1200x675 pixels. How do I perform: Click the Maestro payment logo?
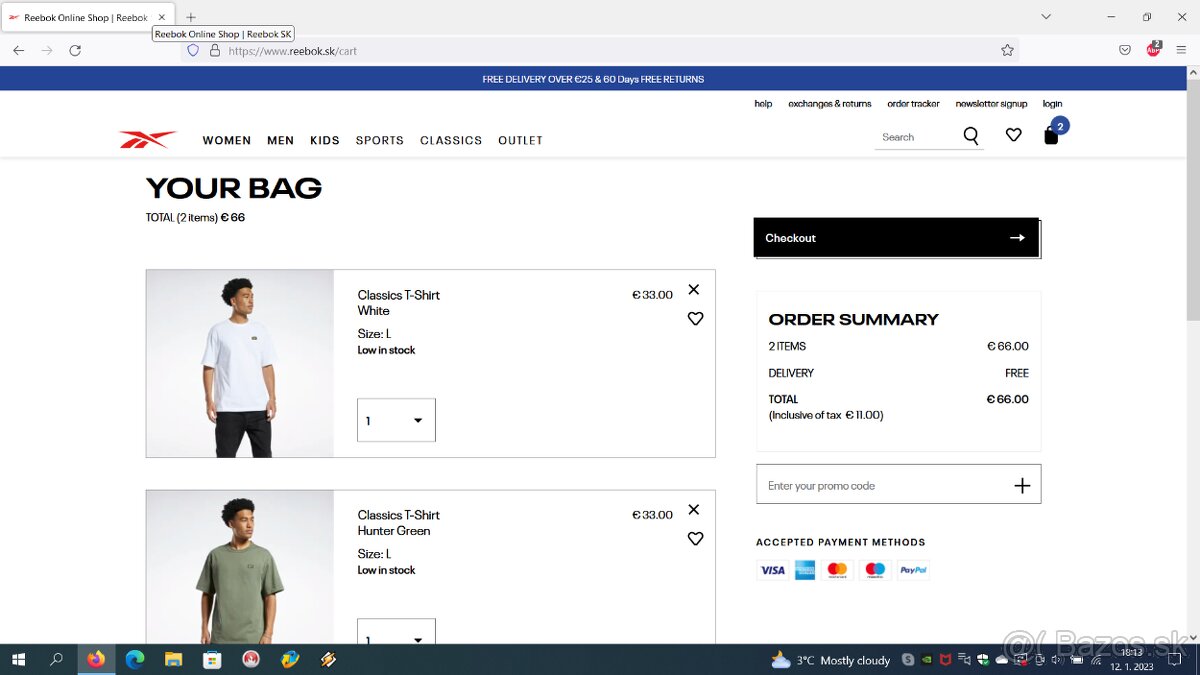click(x=875, y=570)
